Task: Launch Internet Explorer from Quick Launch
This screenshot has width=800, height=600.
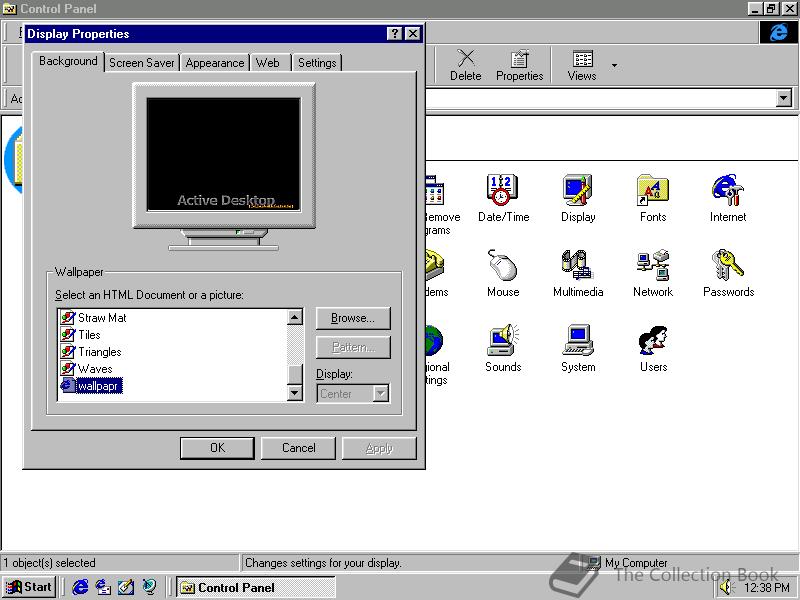Action: click(x=80, y=587)
